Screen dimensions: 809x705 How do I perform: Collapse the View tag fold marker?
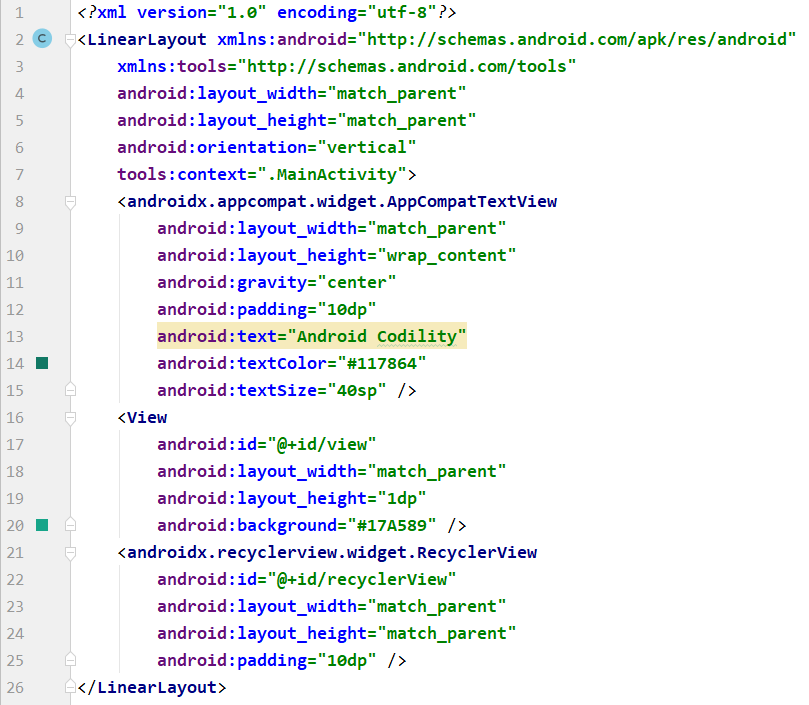click(70, 417)
